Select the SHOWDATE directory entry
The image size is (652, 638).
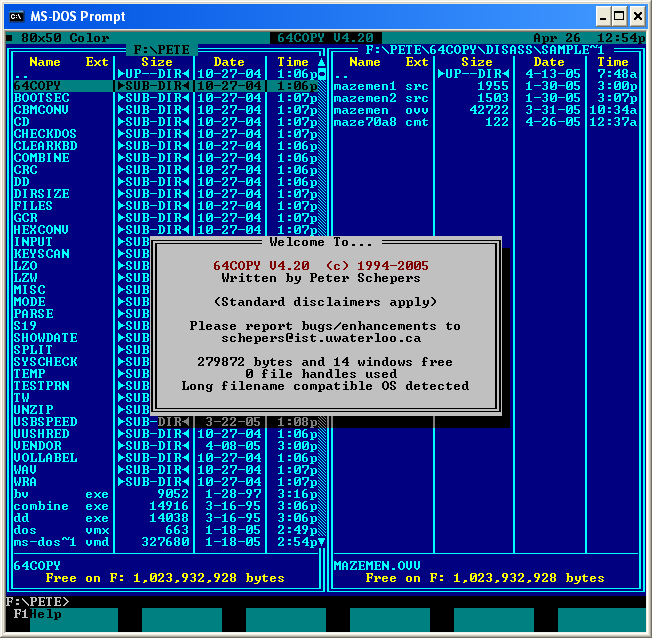[x=82, y=338]
